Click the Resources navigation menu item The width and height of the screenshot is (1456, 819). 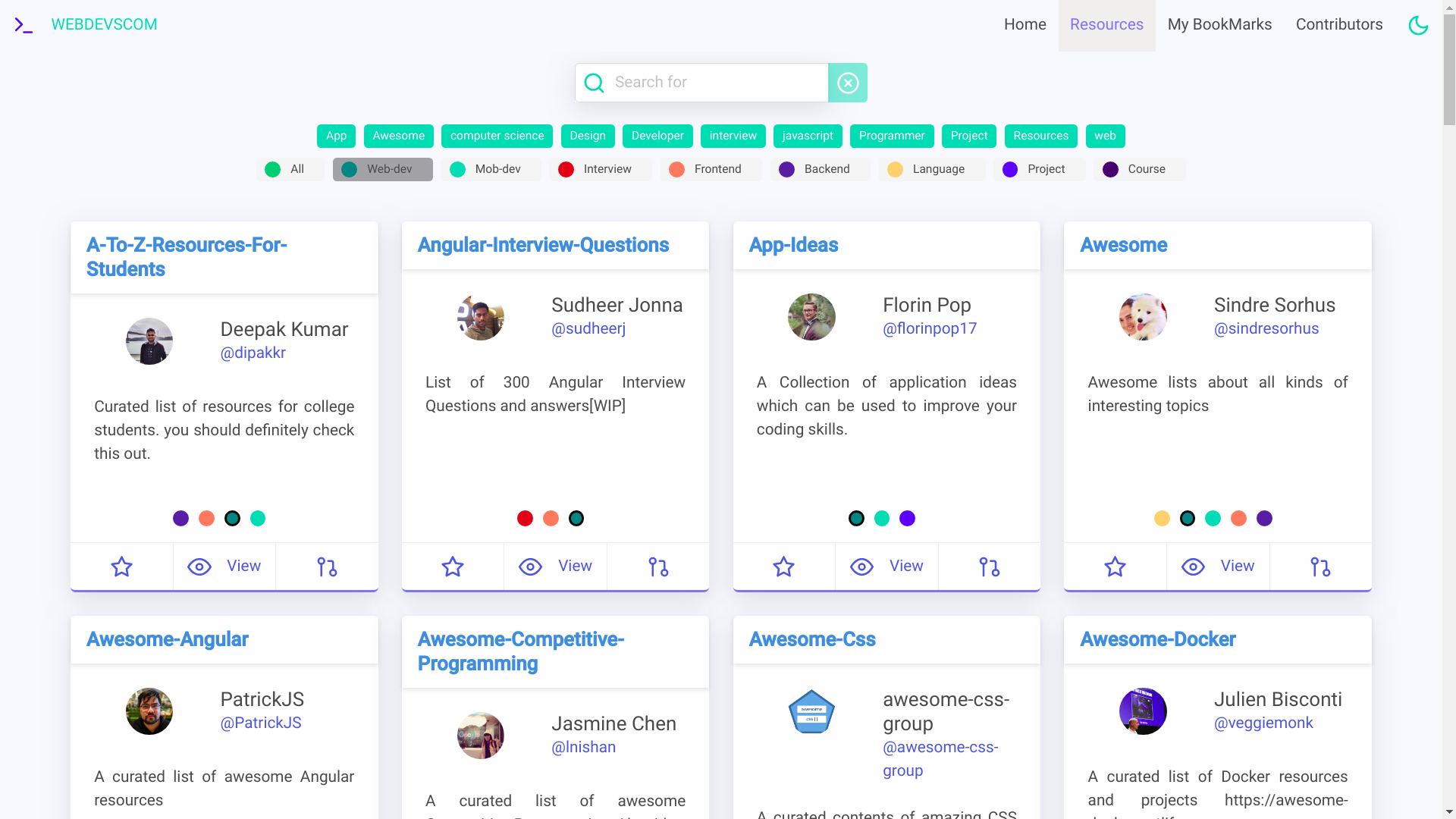tap(1106, 24)
